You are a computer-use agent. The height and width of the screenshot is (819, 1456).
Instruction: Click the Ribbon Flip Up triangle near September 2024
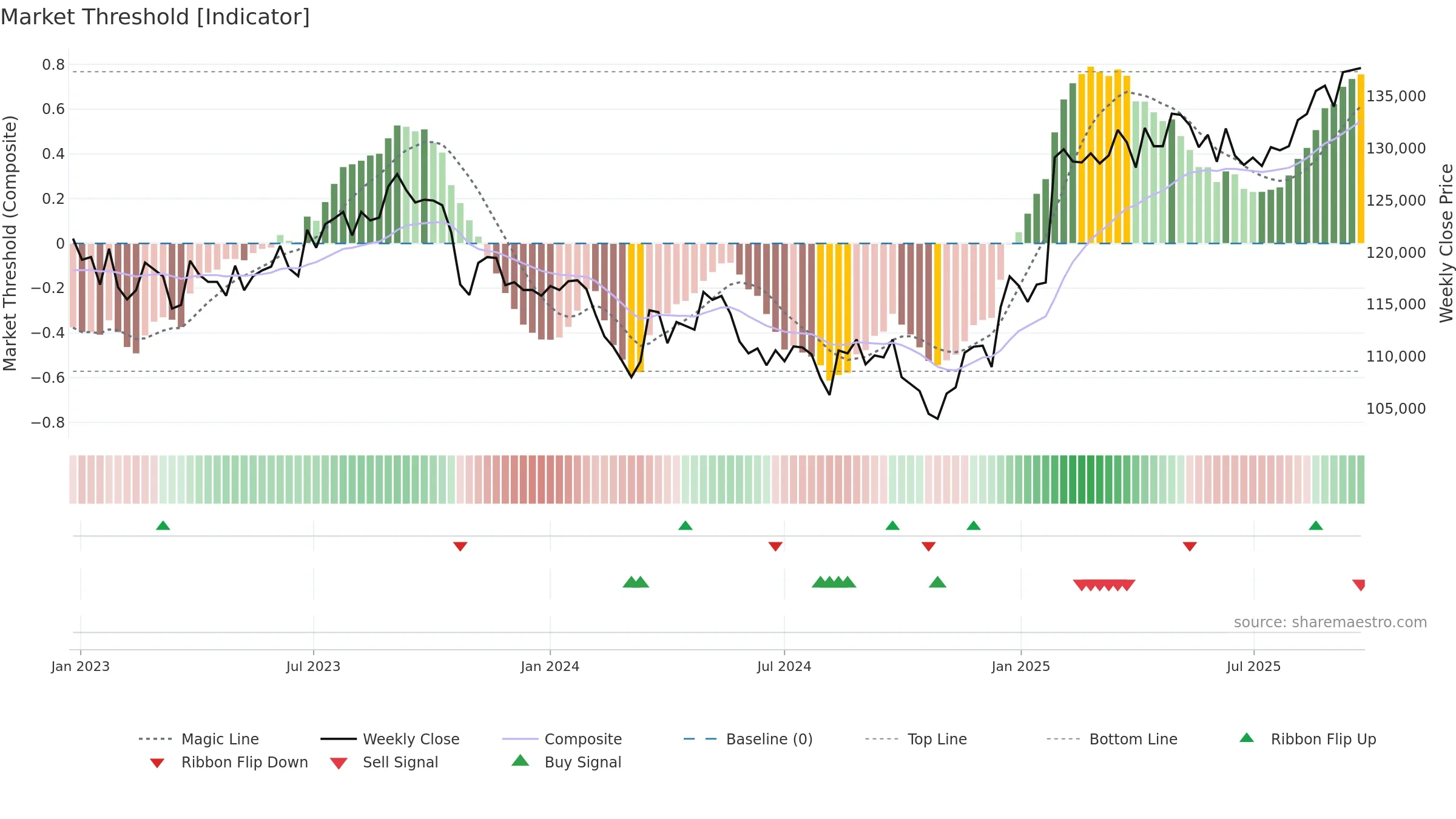[x=892, y=525]
